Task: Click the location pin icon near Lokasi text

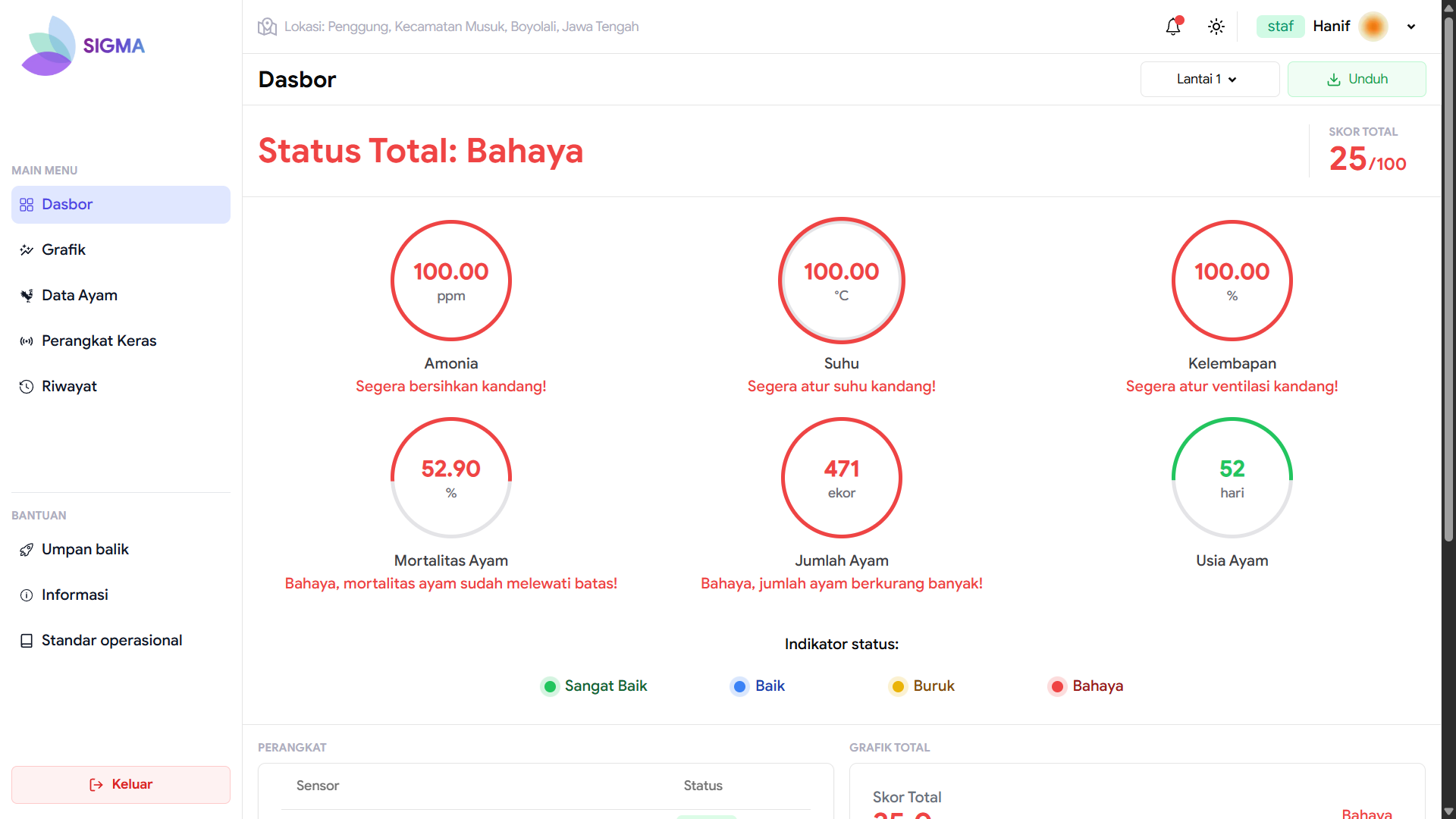Action: (x=267, y=26)
